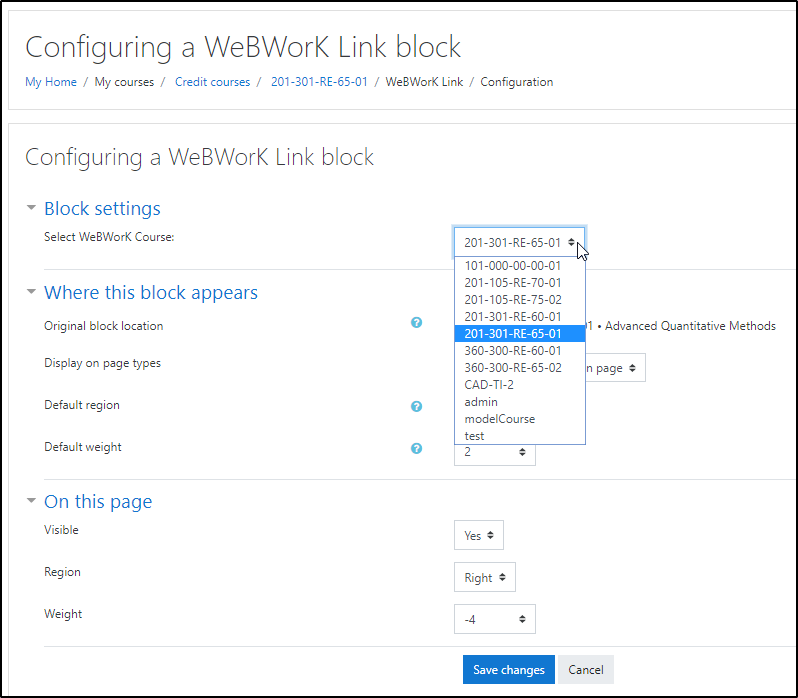798x698 pixels.
Task: Select 101-000-00-00-01 from the course list
Action: click(512, 266)
